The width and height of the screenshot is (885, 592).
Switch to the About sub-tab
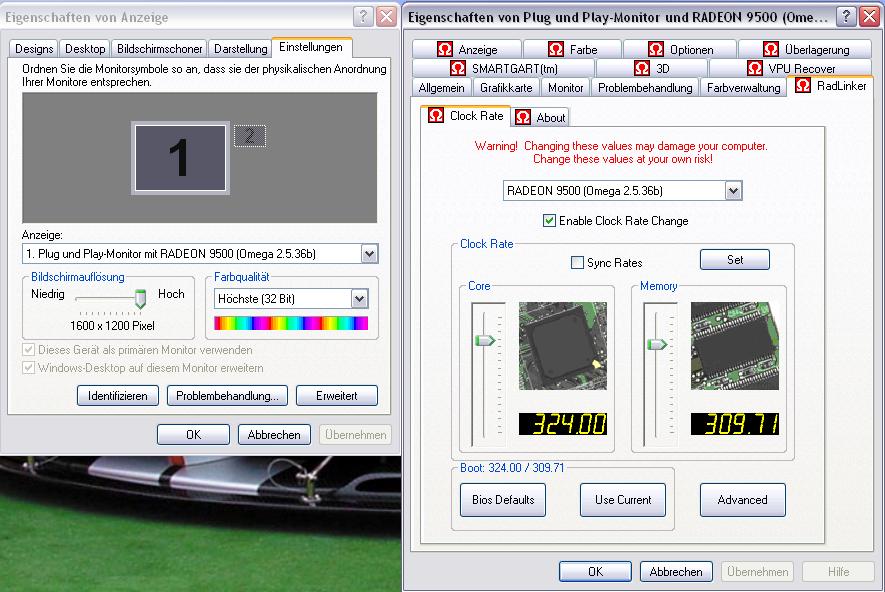click(540, 117)
